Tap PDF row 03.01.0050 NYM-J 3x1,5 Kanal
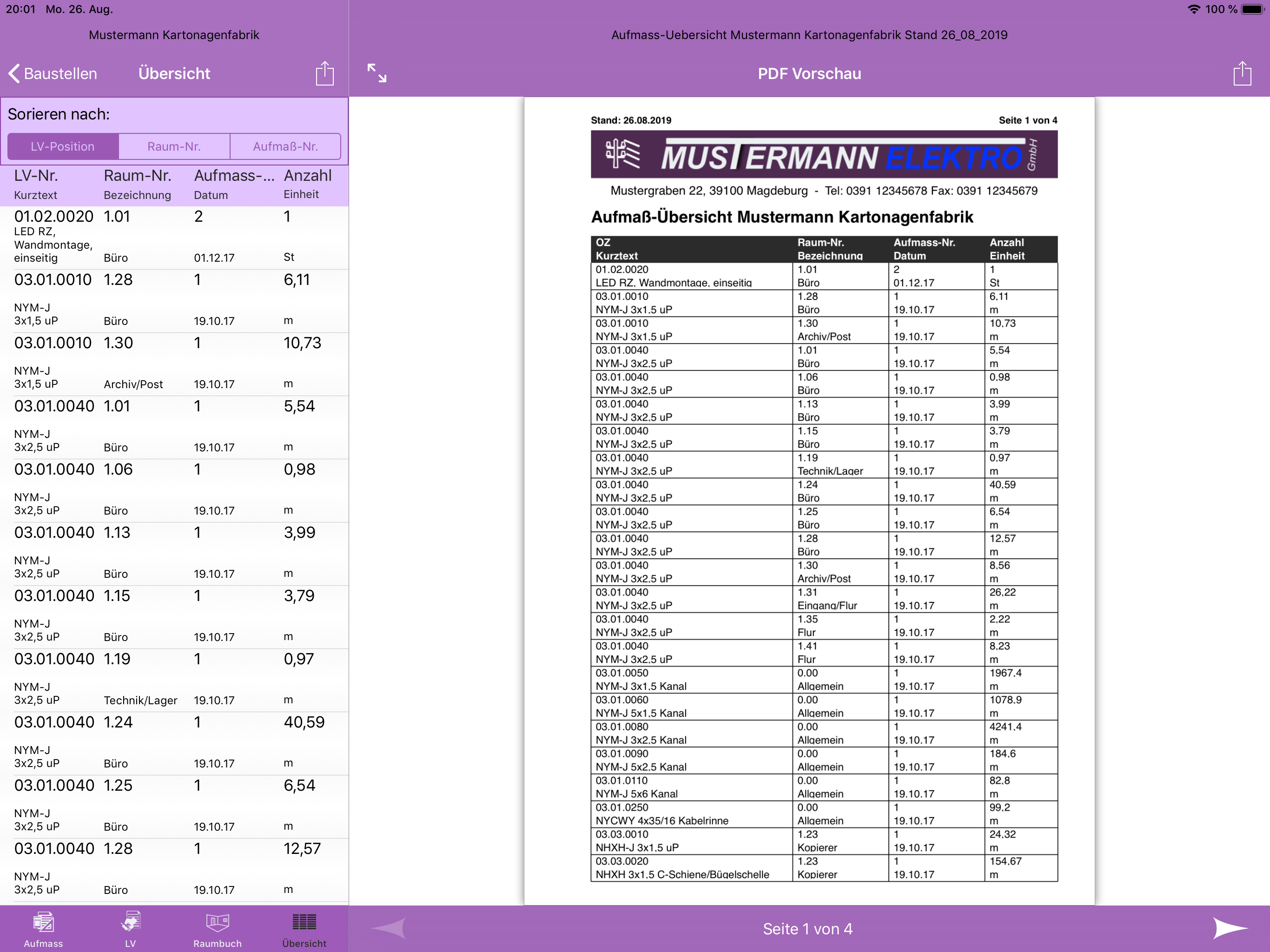This screenshot has width=1270, height=952. pyautogui.click(x=824, y=680)
